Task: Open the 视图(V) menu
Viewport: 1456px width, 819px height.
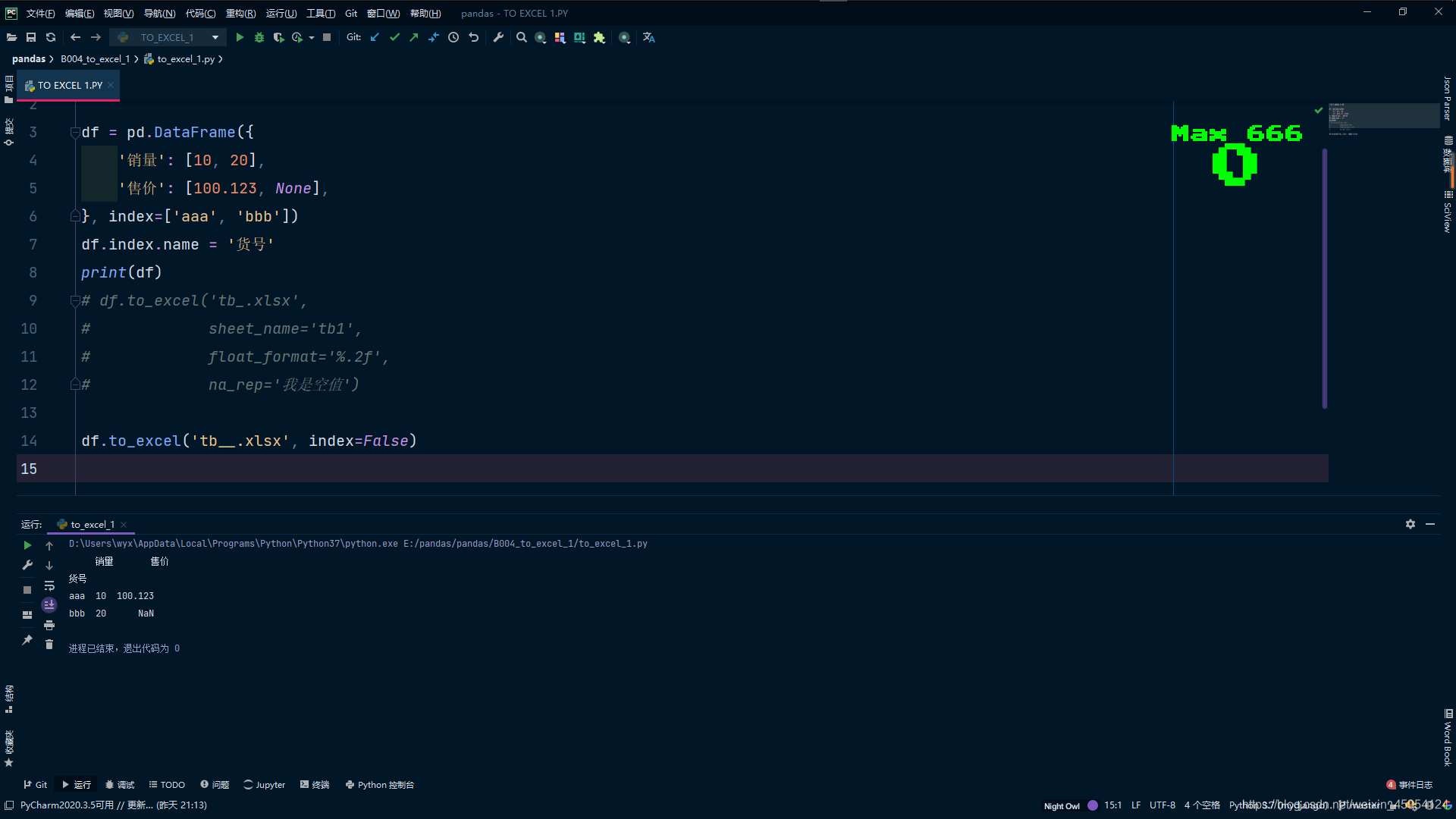Action: (119, 14)
